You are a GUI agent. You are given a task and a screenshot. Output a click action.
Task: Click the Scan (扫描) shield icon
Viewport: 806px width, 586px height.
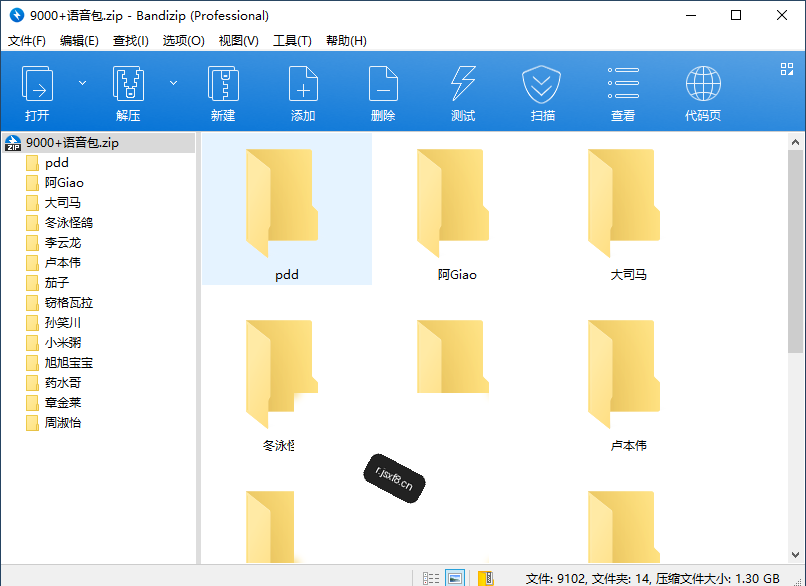pos(541,84)
